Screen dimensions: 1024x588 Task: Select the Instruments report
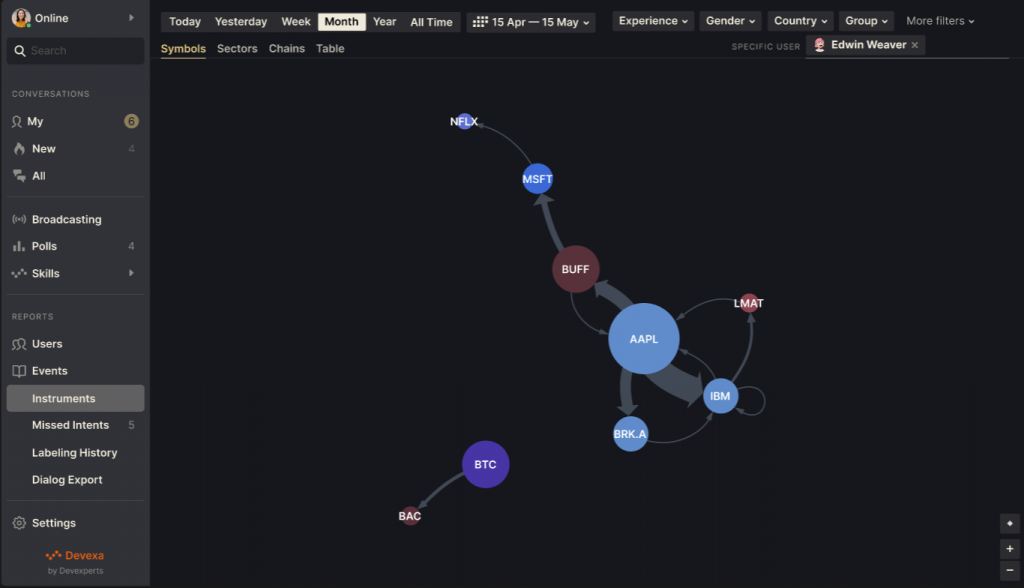[76, 399]
